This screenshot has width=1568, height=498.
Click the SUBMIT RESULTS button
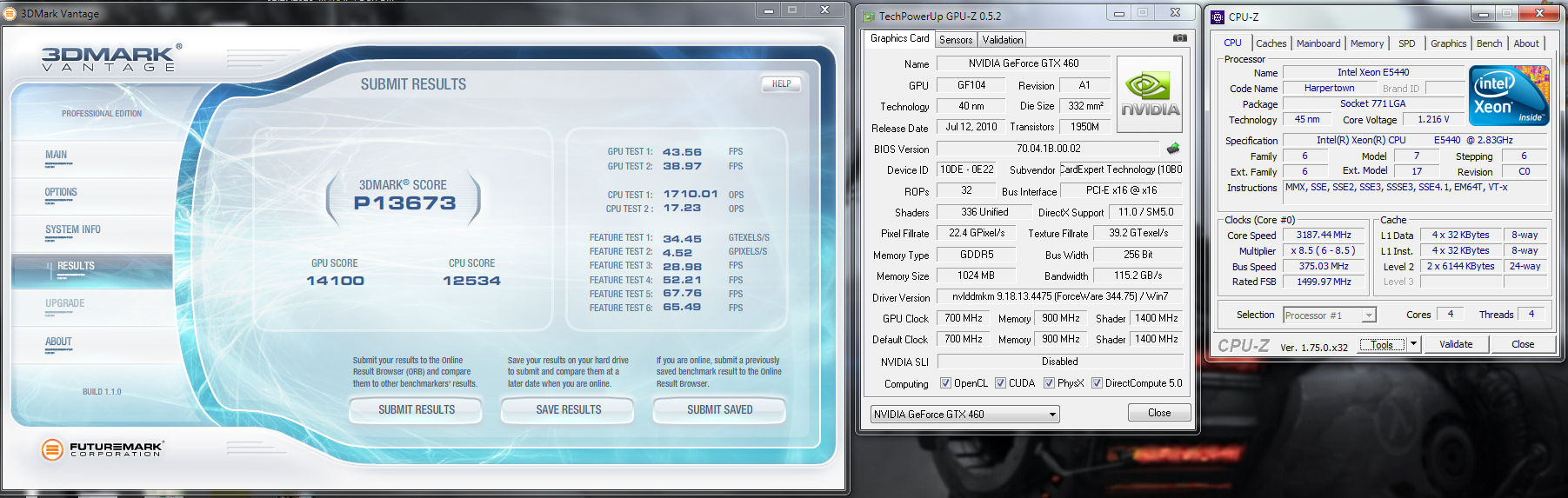pyautogui.click(x=417, y=409)
